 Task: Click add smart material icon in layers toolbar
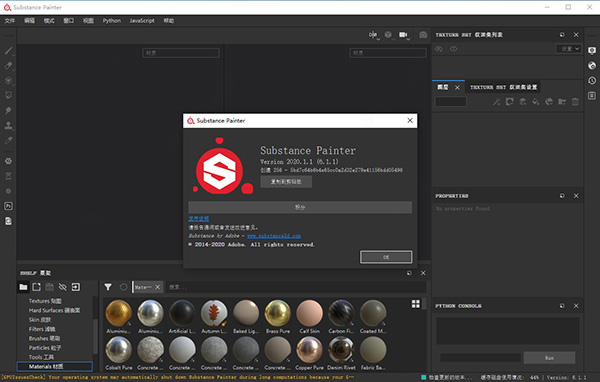coord(549,102)
